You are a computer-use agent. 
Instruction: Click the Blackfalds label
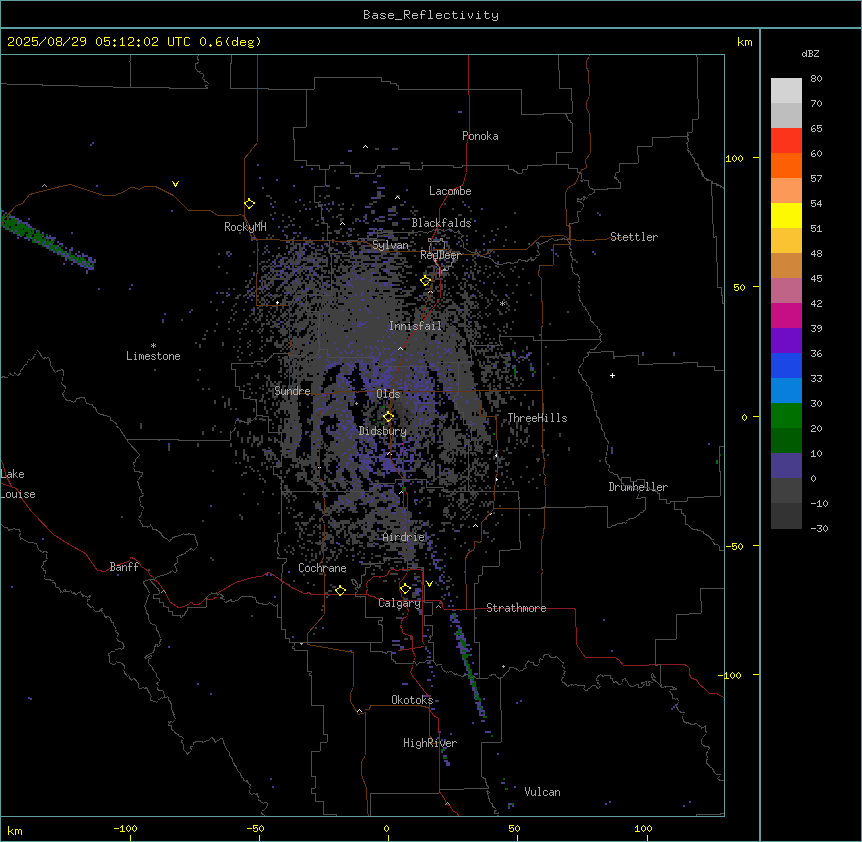[441, 223]
